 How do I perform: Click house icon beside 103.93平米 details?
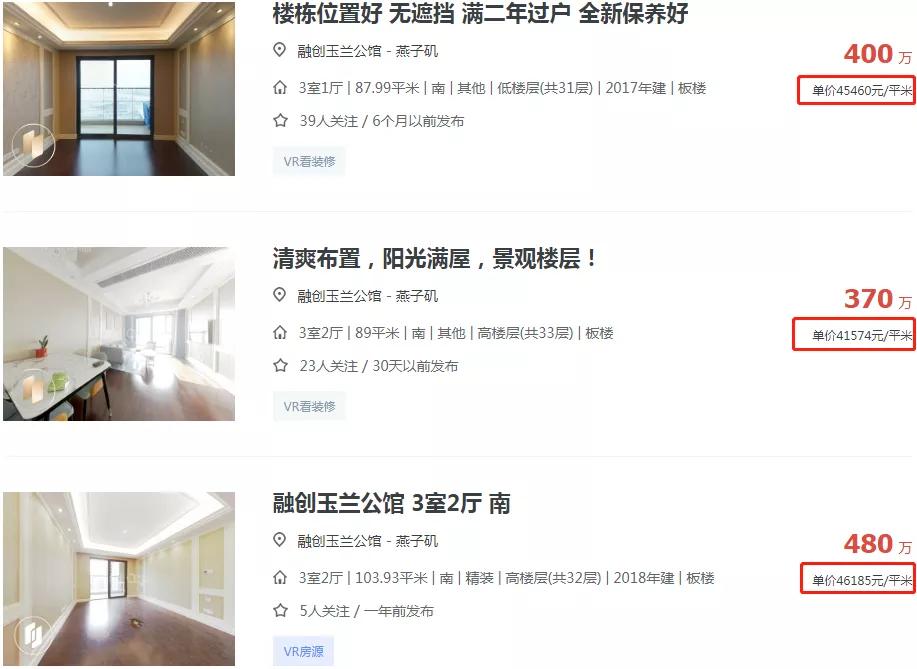[280, 578]
